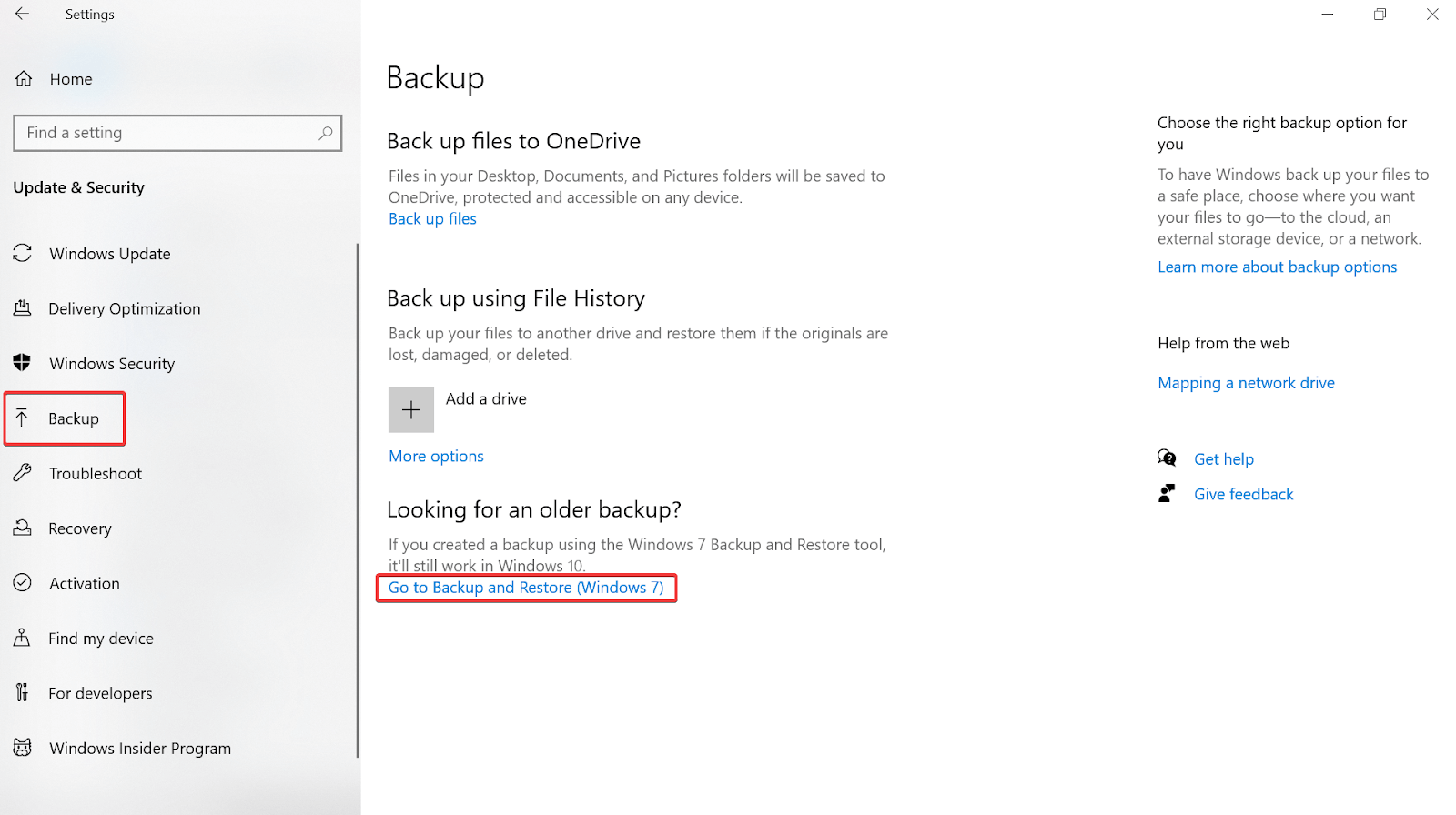
Task: Click the Windows Insider Program cat icon
Action: 23,748
